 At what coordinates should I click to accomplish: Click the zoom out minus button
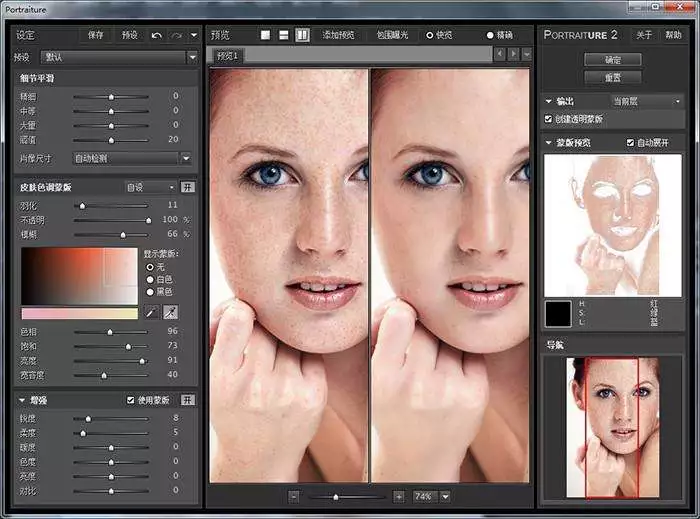click(x=294, y=496)
